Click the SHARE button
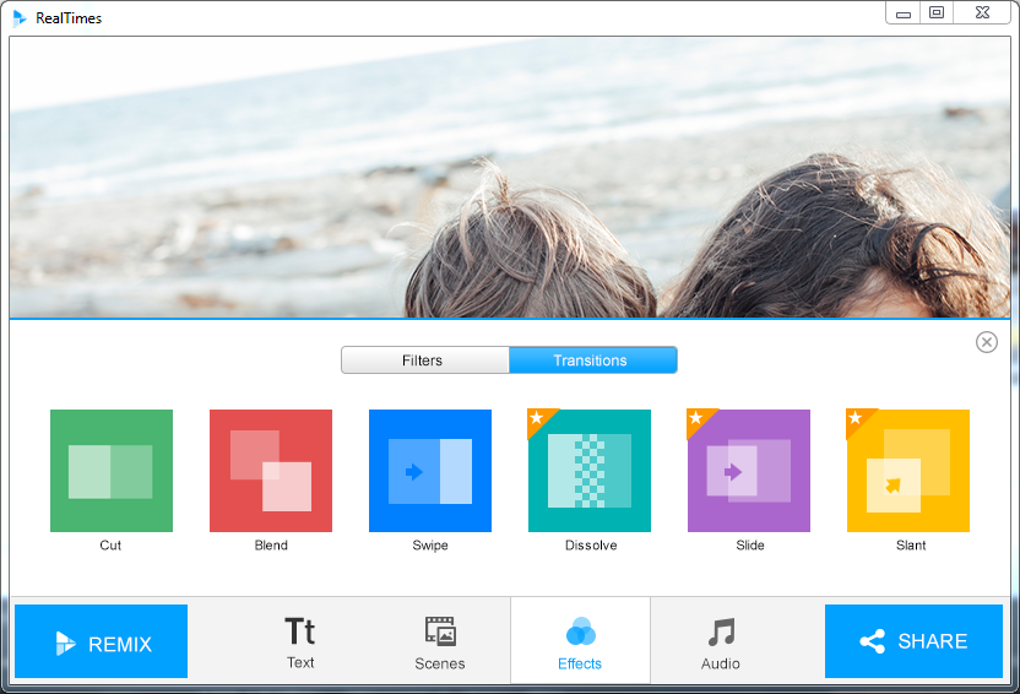 point(913,641)
